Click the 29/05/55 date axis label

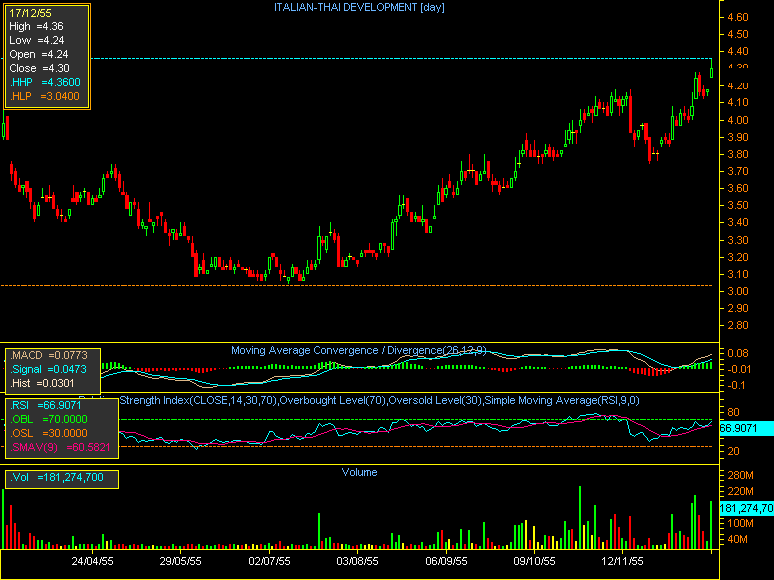pos(181,561)
